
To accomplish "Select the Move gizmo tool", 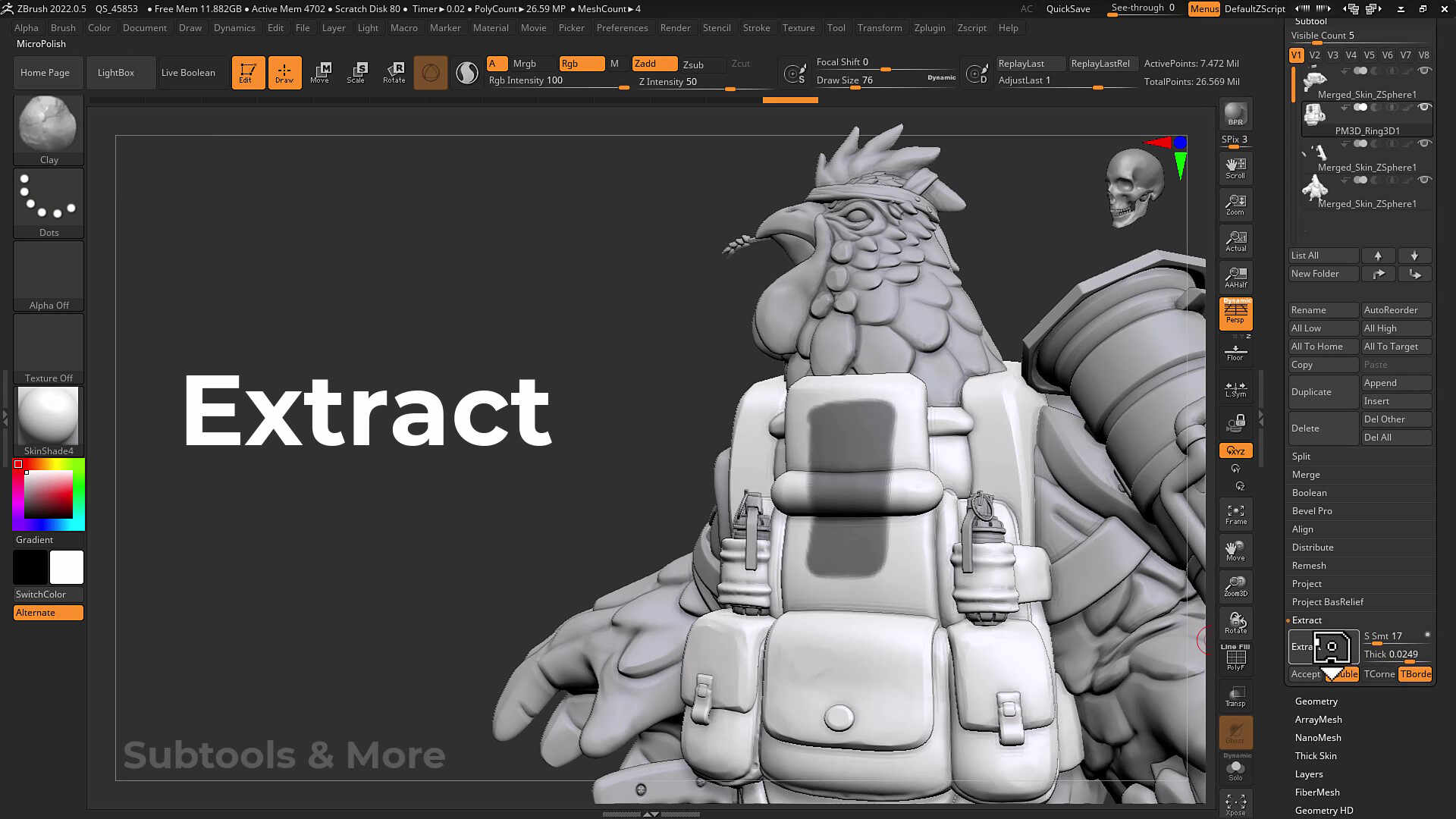I will (321, 73).
